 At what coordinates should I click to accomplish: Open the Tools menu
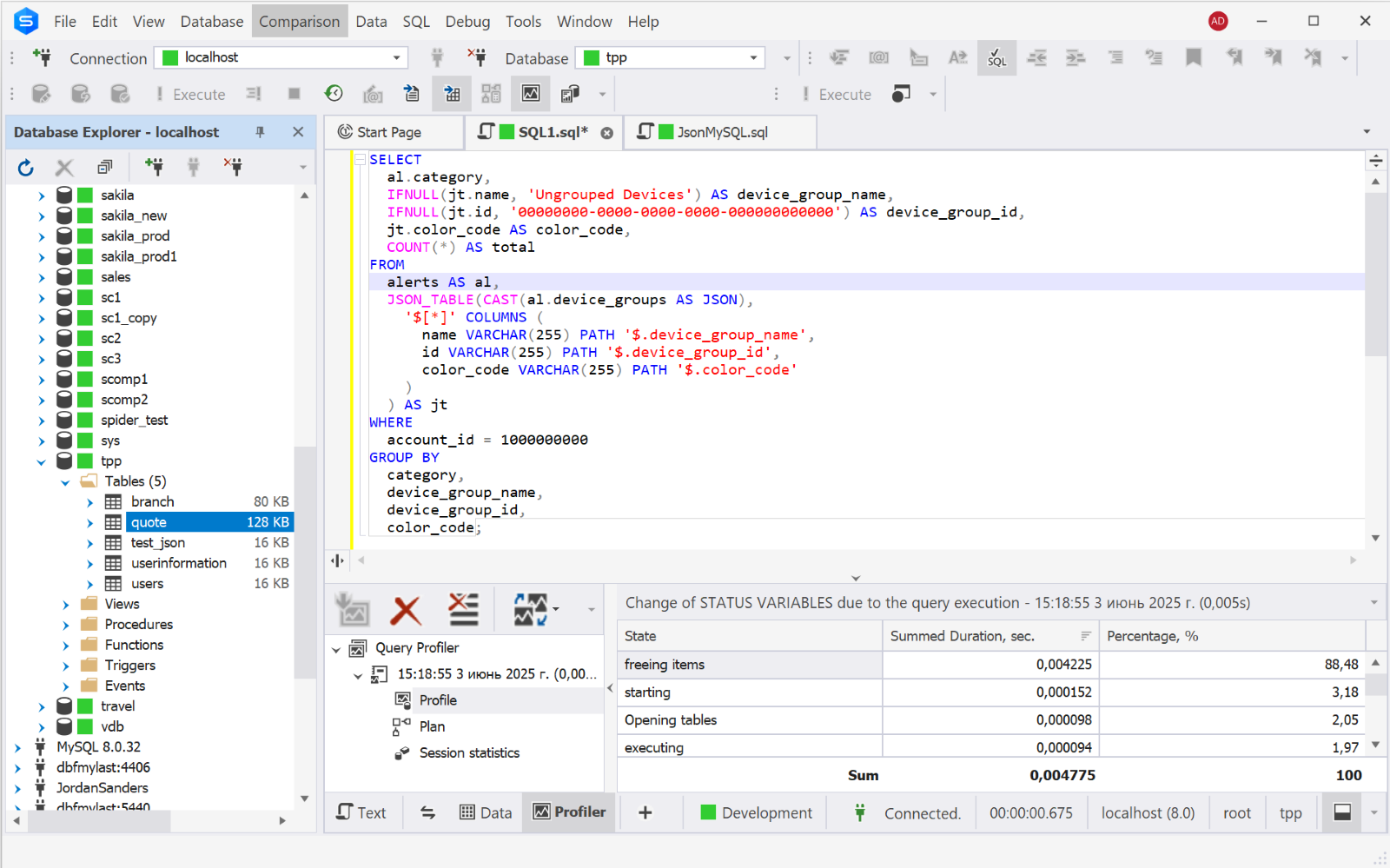pyautogui.click(x=523, y=21)
